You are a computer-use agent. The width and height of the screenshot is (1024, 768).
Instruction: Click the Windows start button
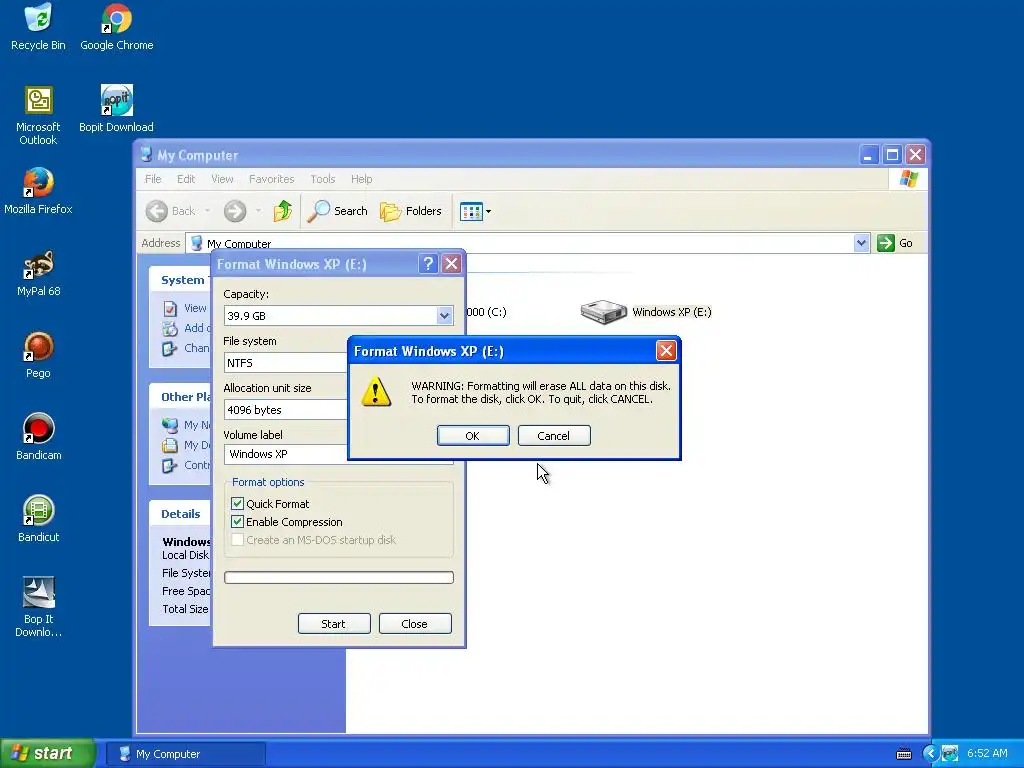click(x=48, y=754)
